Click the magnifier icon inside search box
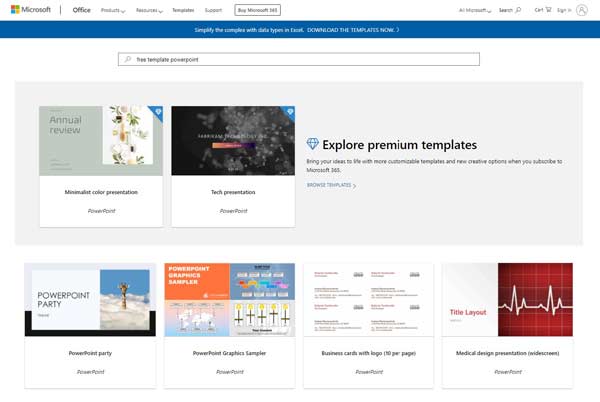 128,59
